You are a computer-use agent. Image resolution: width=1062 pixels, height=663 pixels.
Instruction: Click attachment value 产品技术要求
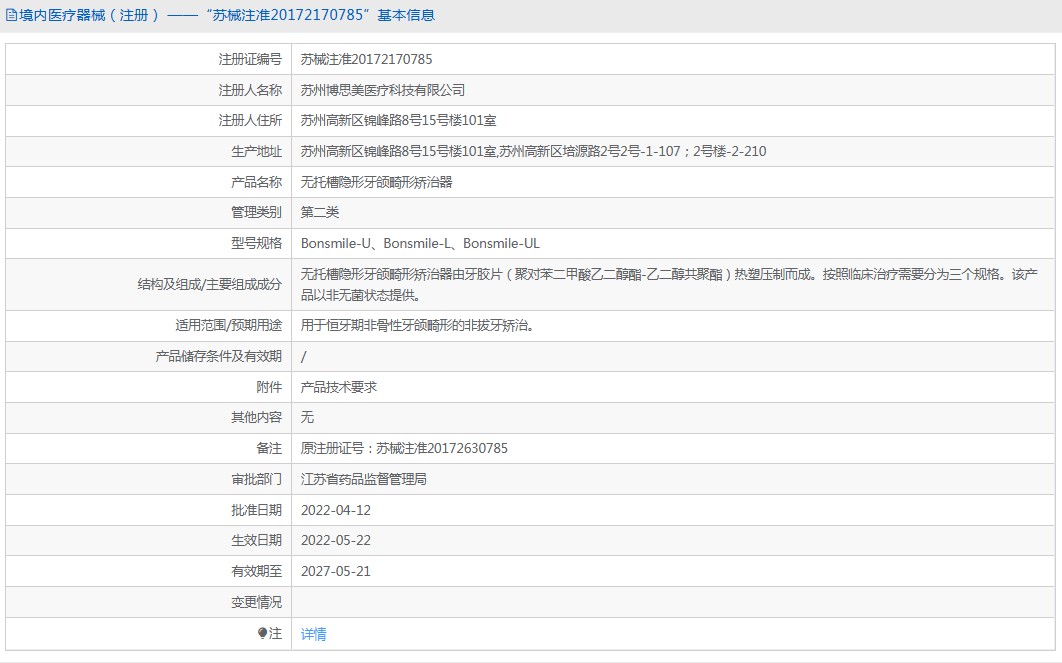click(x=338, y=387)
